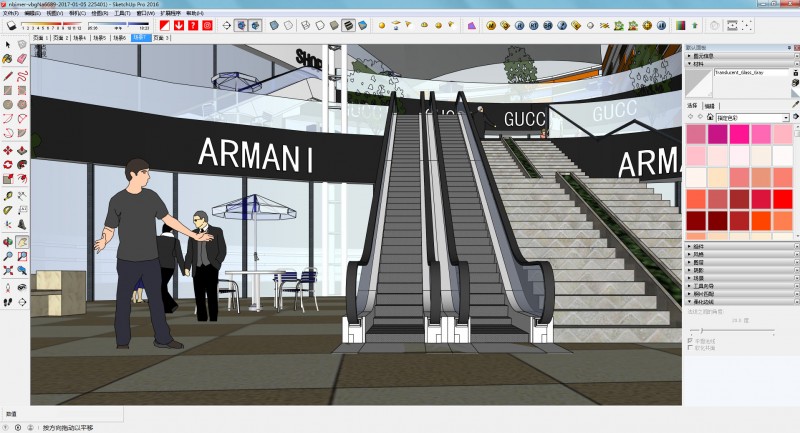Choose the Zoom magnifier tool

(8, 256)
